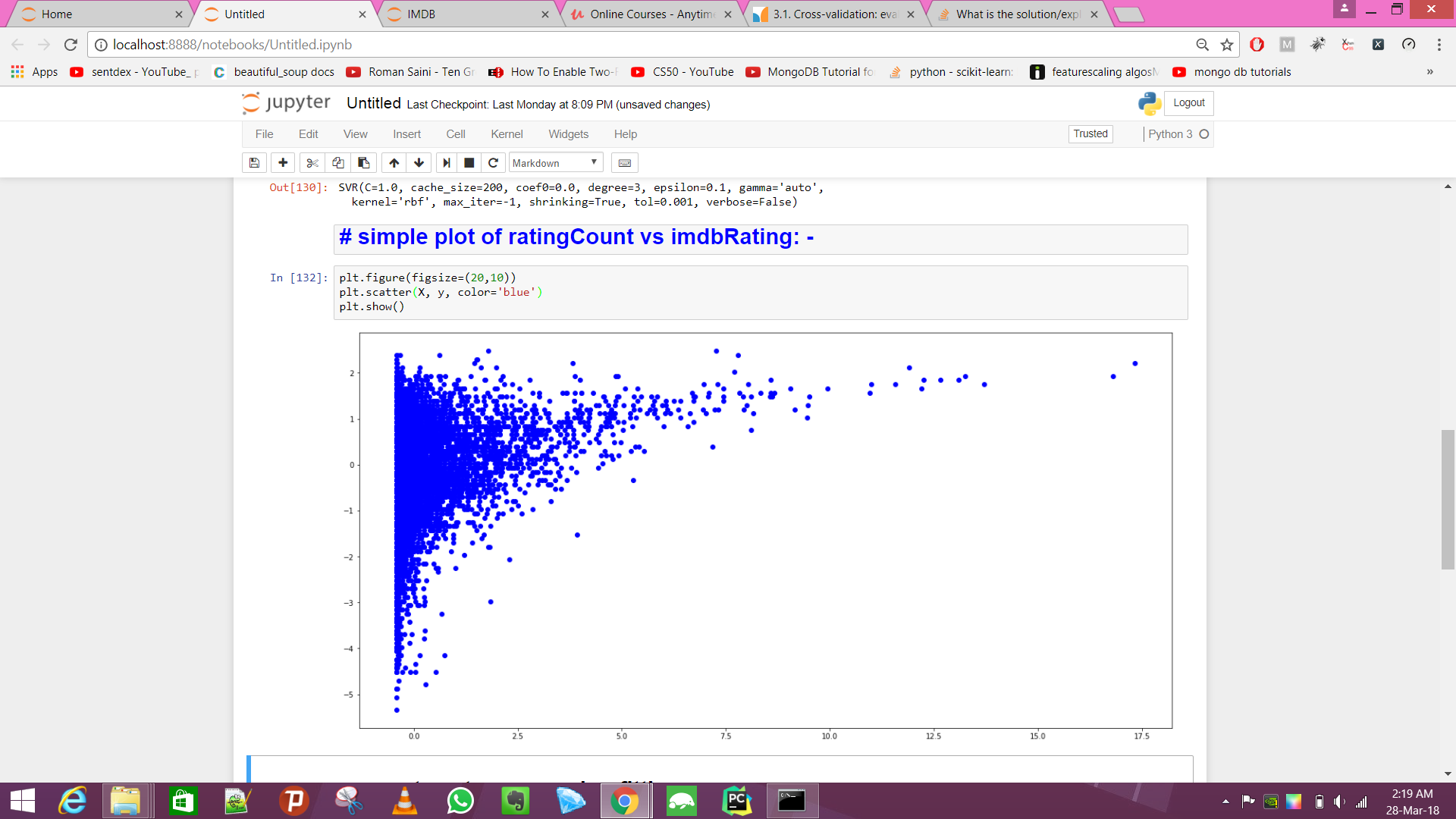Interrupt the kernel with stop icon

(x=469, y=163)
